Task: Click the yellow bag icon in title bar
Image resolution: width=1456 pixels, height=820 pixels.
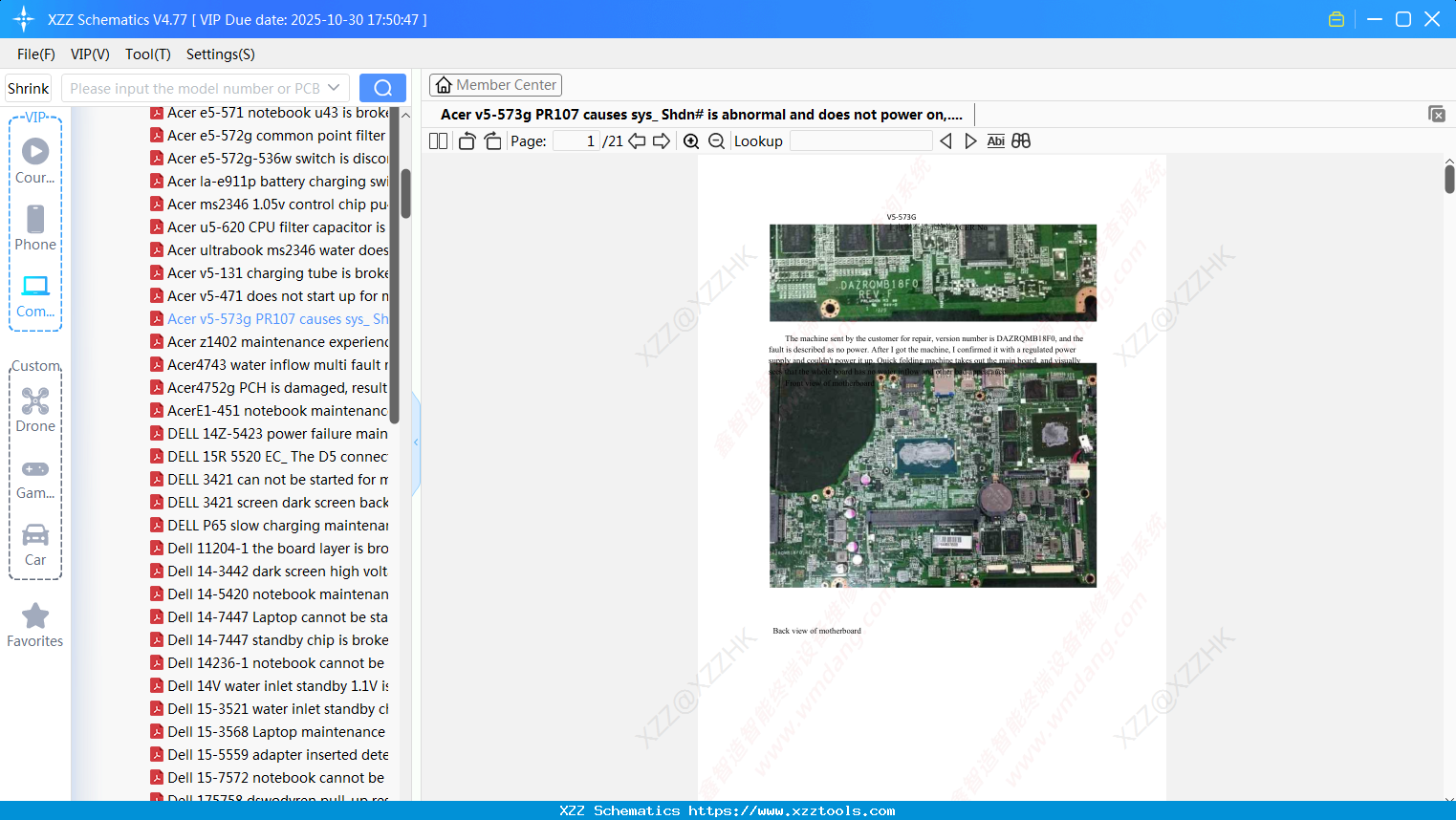Action: [x=1336, y=19]
